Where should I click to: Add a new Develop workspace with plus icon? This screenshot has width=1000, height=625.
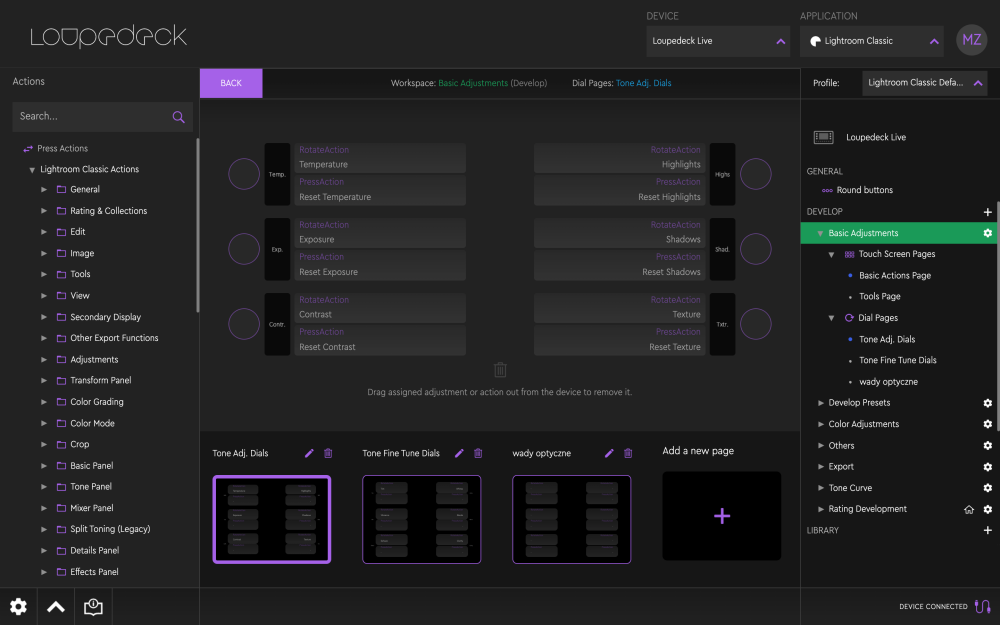tap(987, 212)
